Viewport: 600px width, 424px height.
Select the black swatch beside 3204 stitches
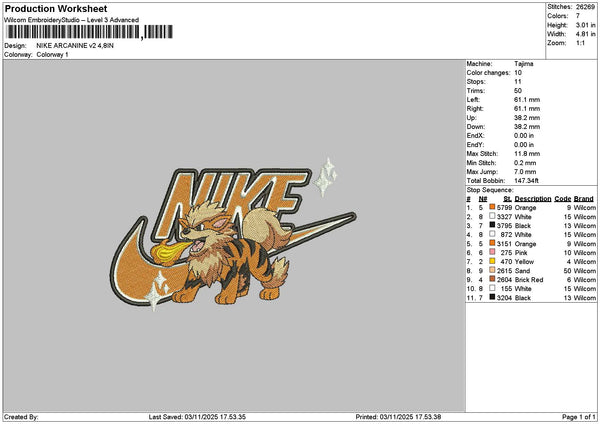492,297
